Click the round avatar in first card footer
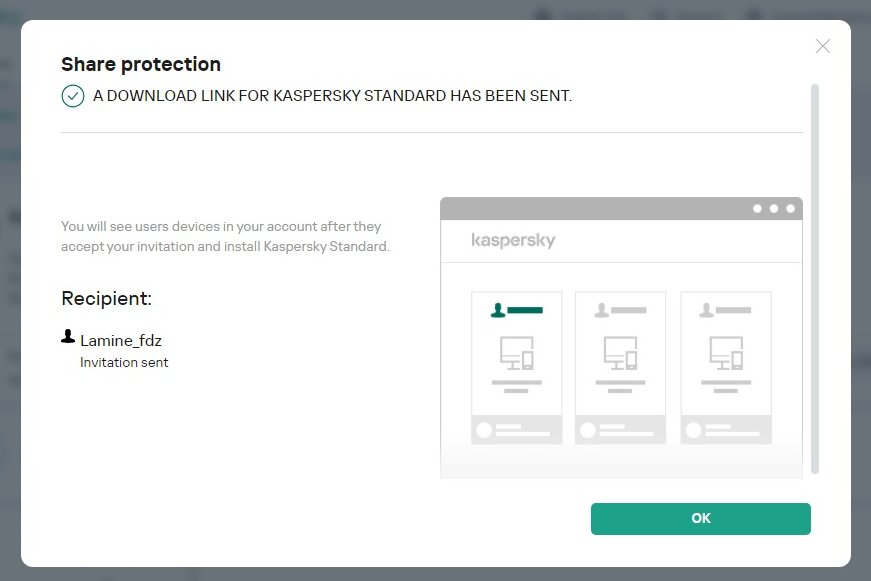This screenshot has height=581, width=871. [x=484, y=430]
